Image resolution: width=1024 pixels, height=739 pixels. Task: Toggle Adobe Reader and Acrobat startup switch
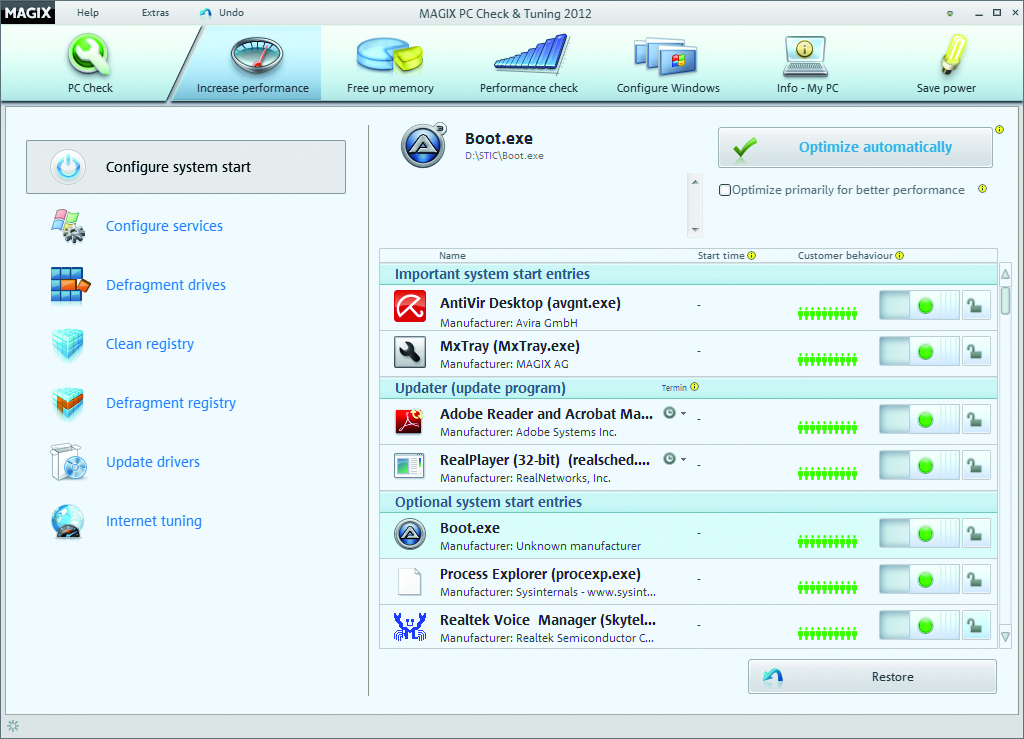point(920,420)
